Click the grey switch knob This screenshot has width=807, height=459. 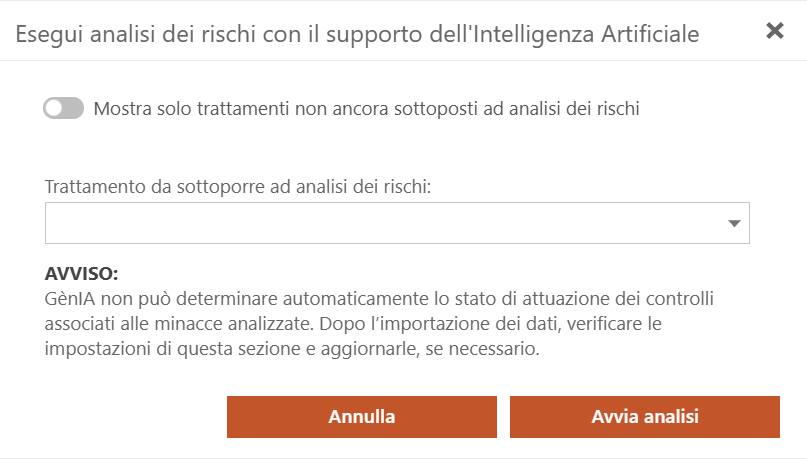pyautogui.click(x=54, y=108)
